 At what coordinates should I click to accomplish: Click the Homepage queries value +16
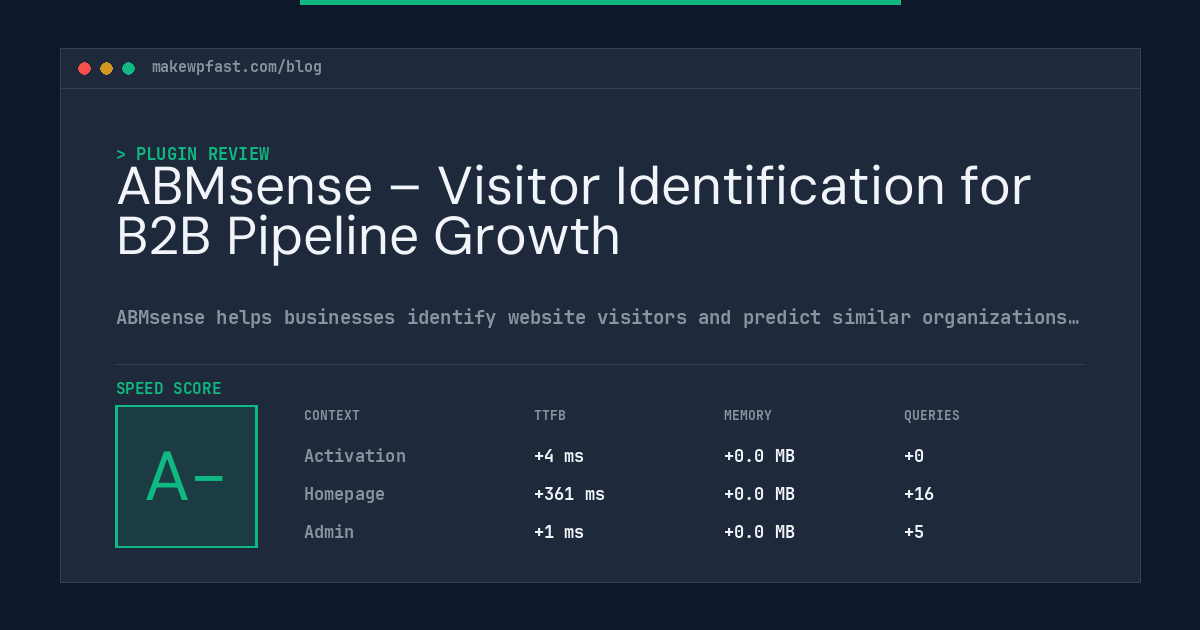click(x=919, y=494)
